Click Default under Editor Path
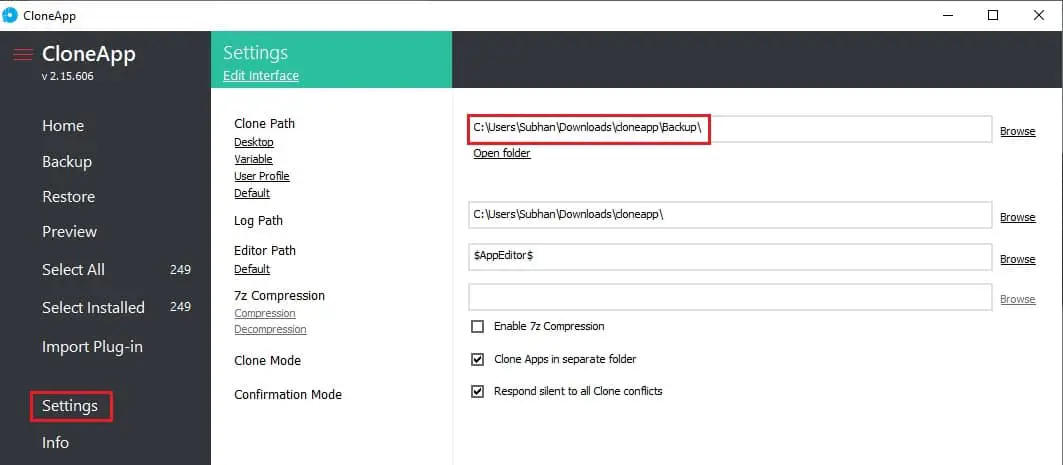This screenshot has height=465, width=1063. tap(252, 268)
